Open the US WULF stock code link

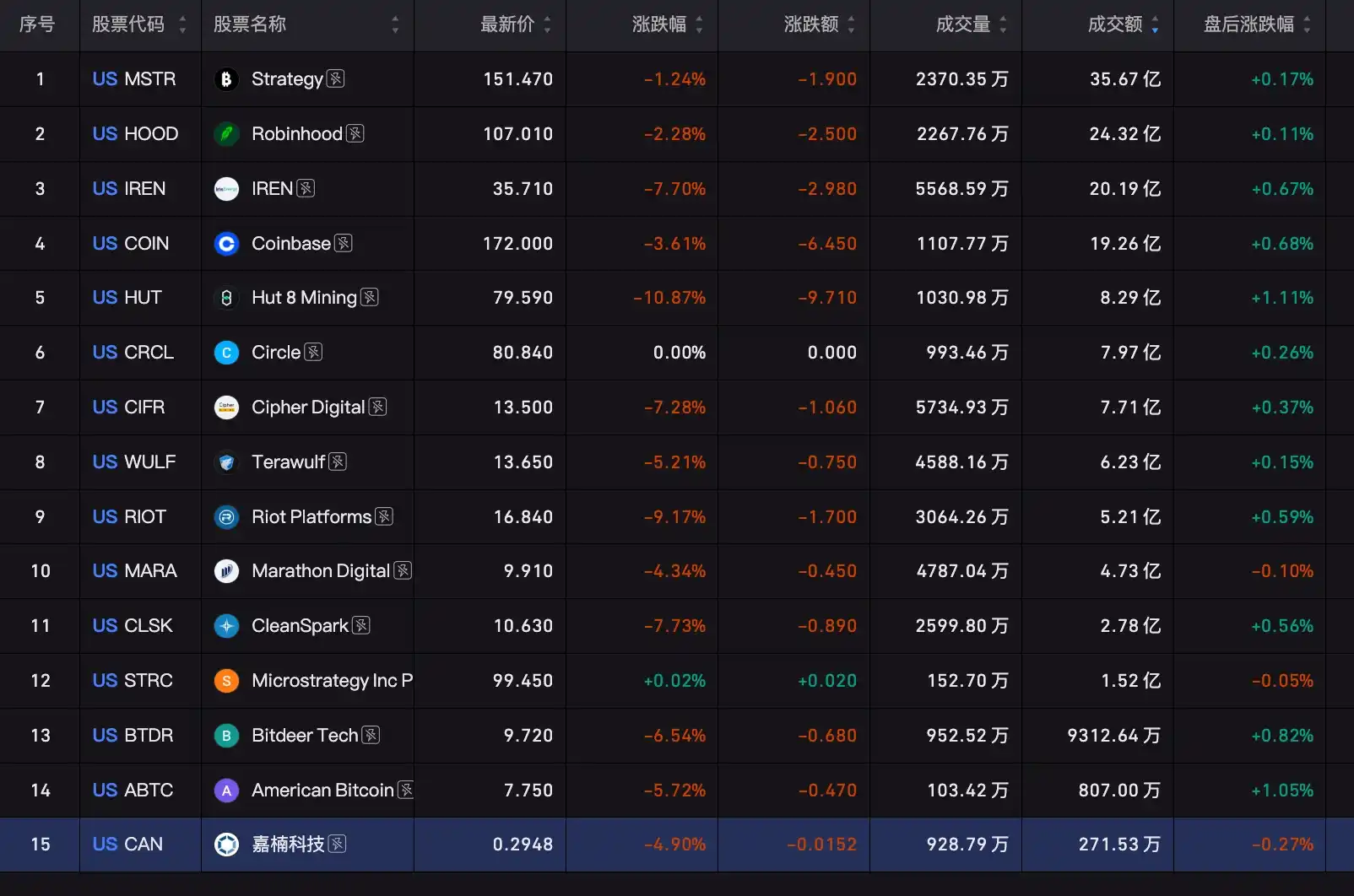(x=134, y=462)
